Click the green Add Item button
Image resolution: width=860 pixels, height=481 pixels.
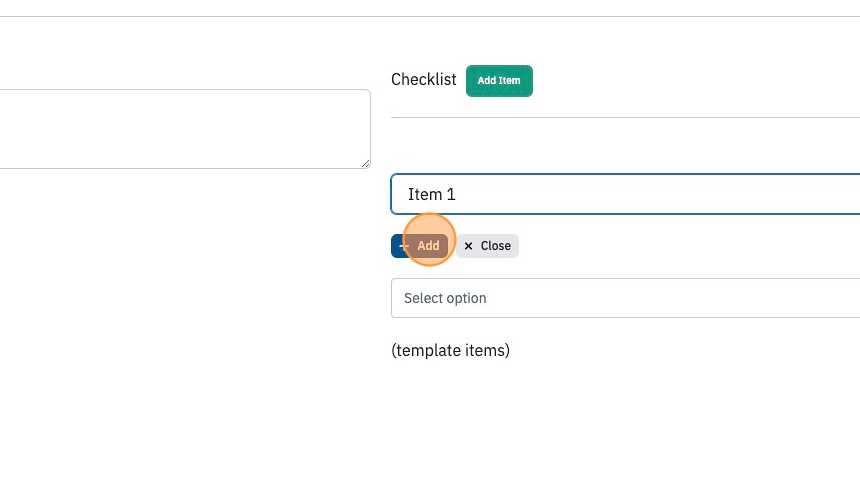[x=499, y=81]
